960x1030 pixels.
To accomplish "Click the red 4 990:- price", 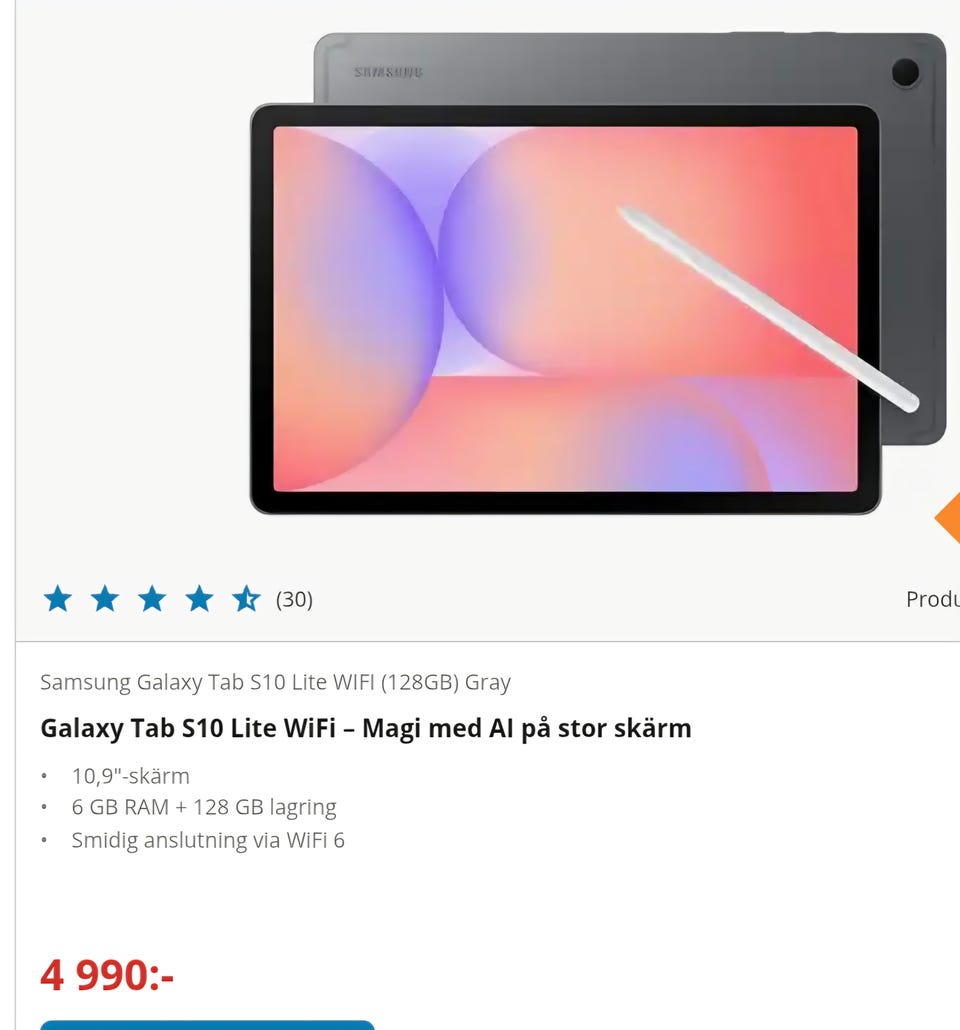I will tap(107, 975).
